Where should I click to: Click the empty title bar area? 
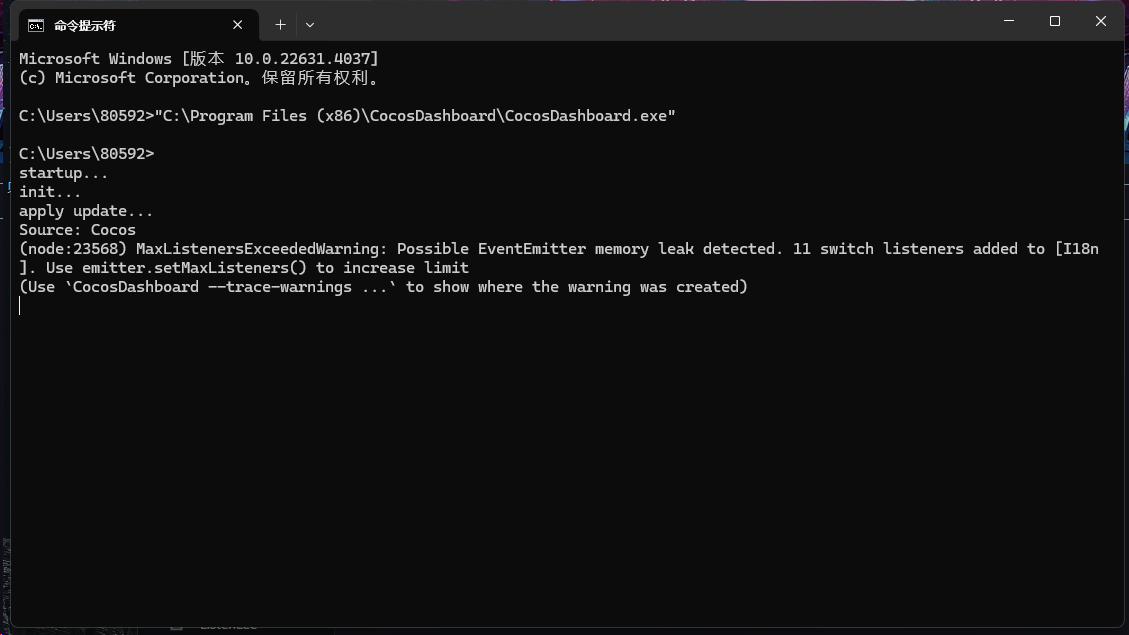pos(650,22)
